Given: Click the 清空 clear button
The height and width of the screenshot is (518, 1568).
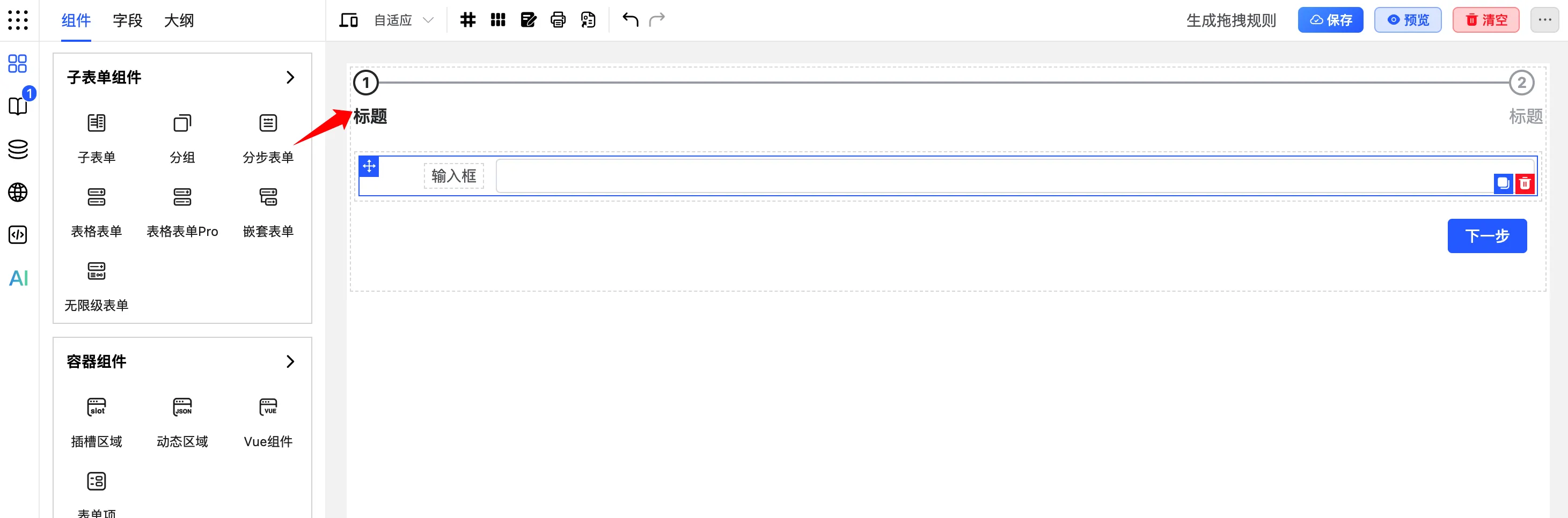Looking at the screenshot, I should point(1485,20).
